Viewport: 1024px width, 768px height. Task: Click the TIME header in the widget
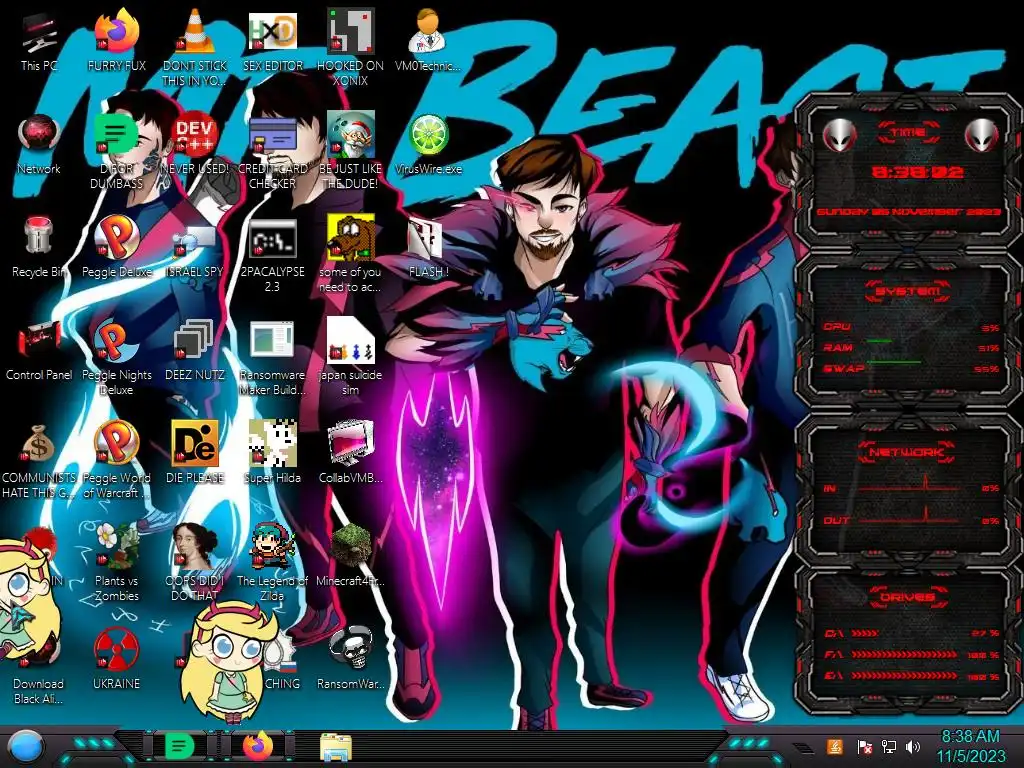point(908,133)
